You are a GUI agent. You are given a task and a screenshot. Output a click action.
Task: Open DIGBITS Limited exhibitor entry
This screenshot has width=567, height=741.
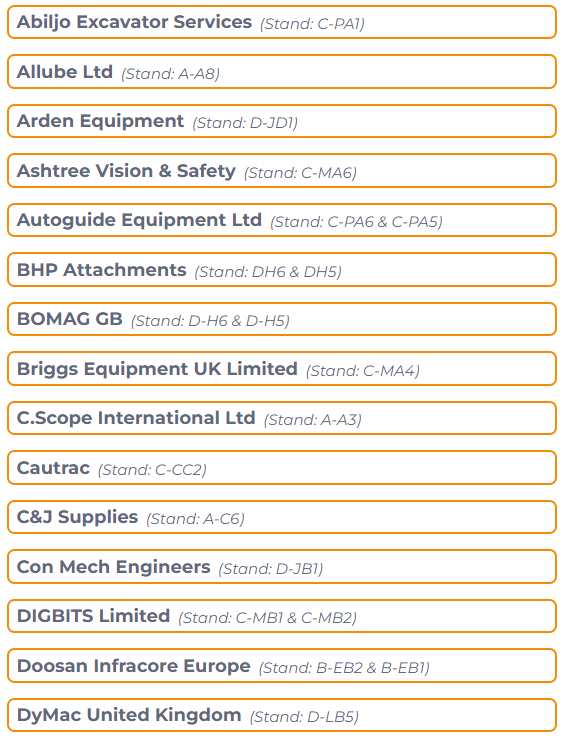pyautogui.click(x=282, y=616)
